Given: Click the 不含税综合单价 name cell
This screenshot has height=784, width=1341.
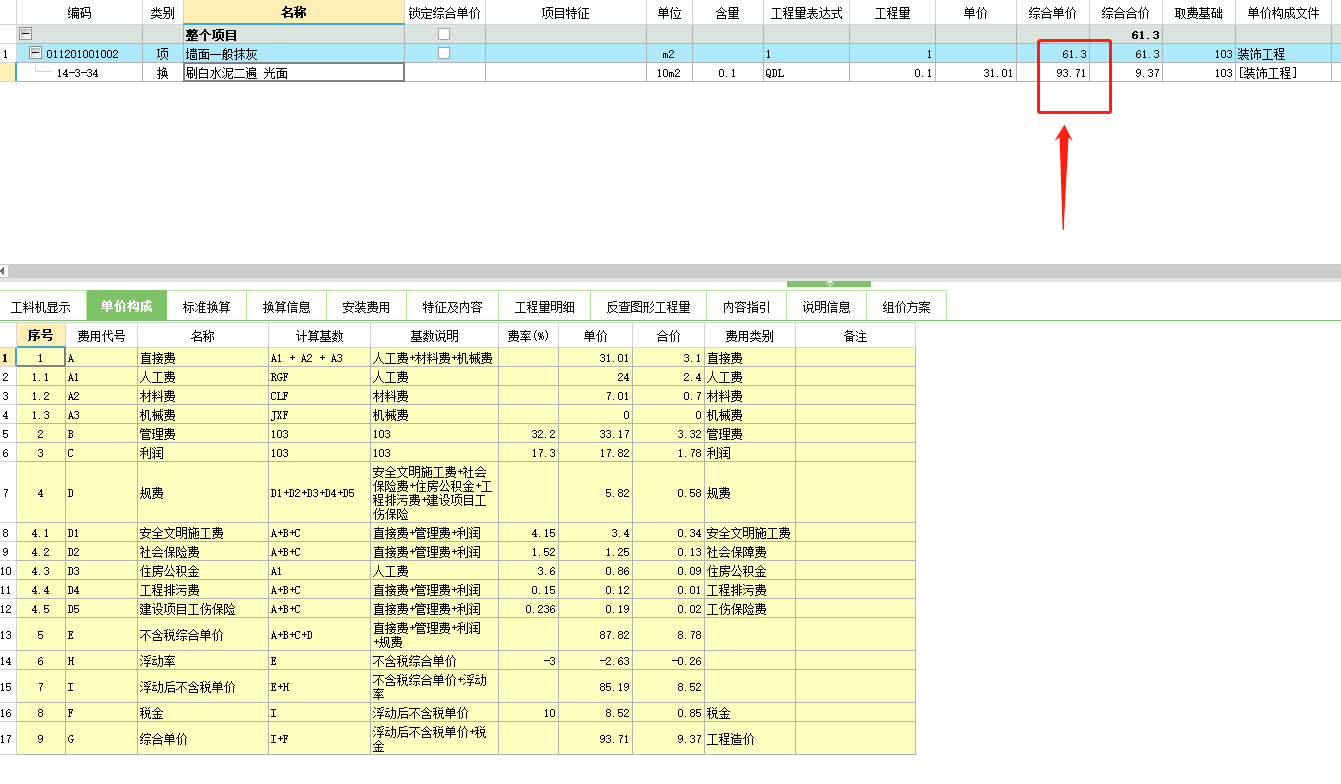Looking at the screenshot, I should coord(202,635).
